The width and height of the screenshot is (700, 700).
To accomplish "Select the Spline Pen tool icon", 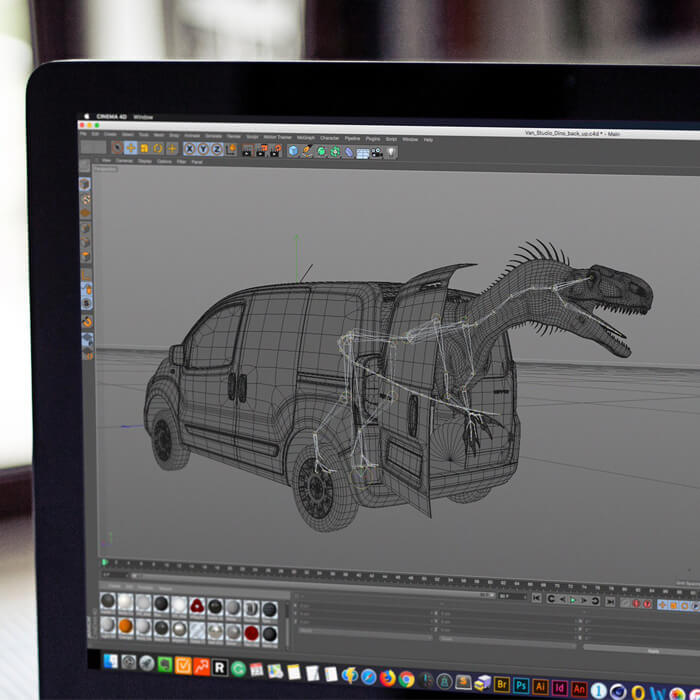I will [307, 151].
